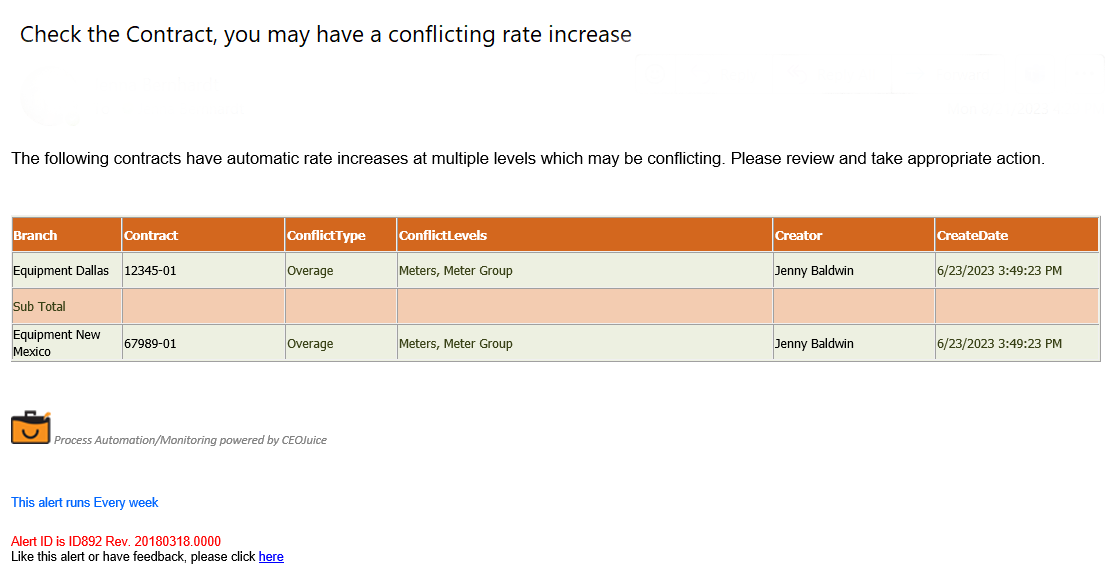Screen dimensions: 1114x575
Task: Click the CreateDate column header
Action: click(972, 236)
